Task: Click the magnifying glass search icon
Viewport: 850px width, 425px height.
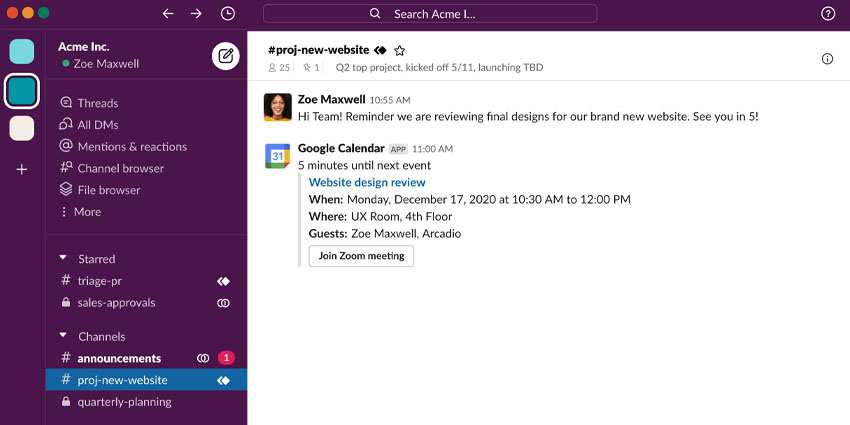Action: pyautogui.click(x=375, y=14)
